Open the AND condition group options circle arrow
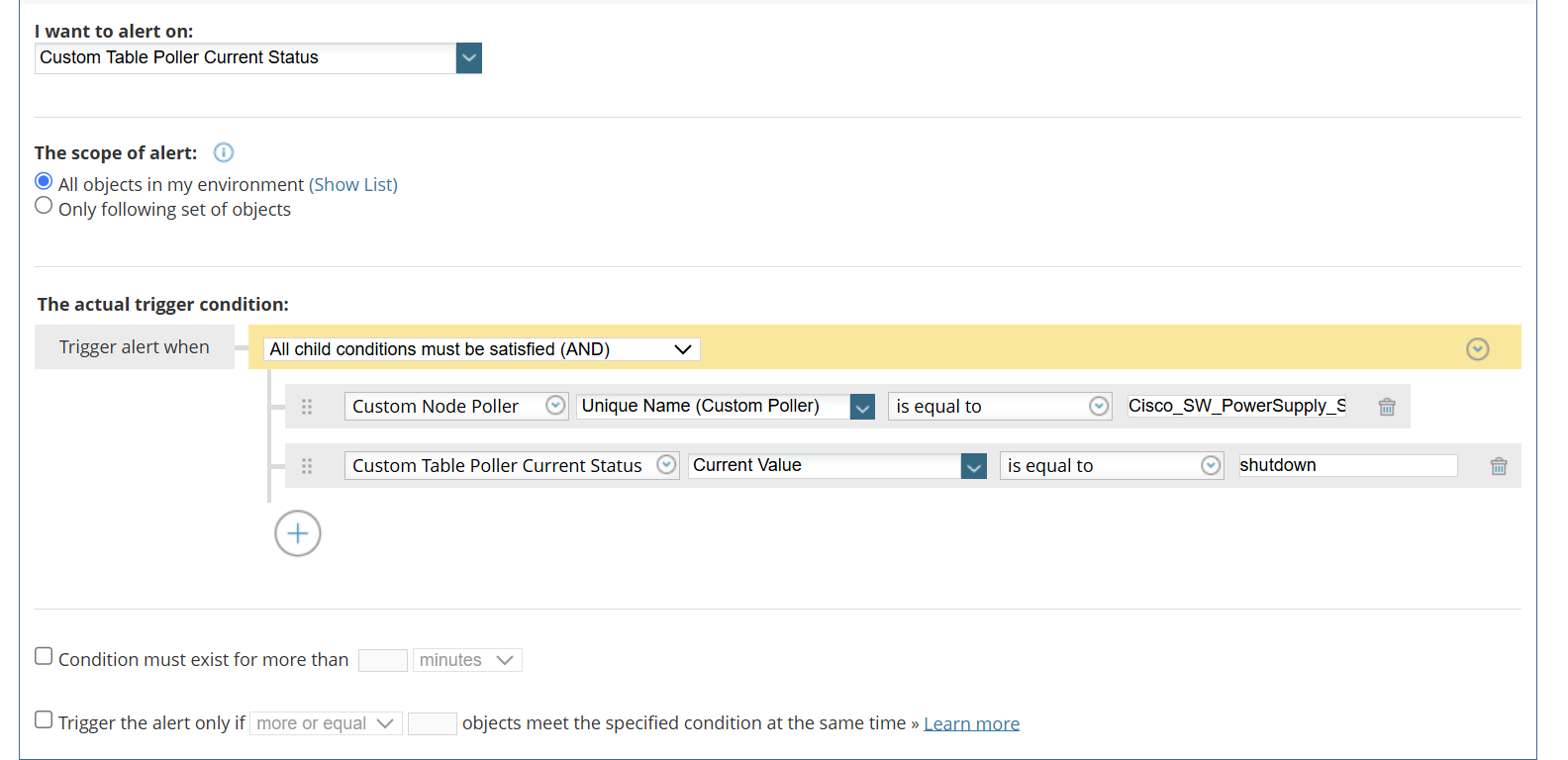 click(x=1478, y=349)
